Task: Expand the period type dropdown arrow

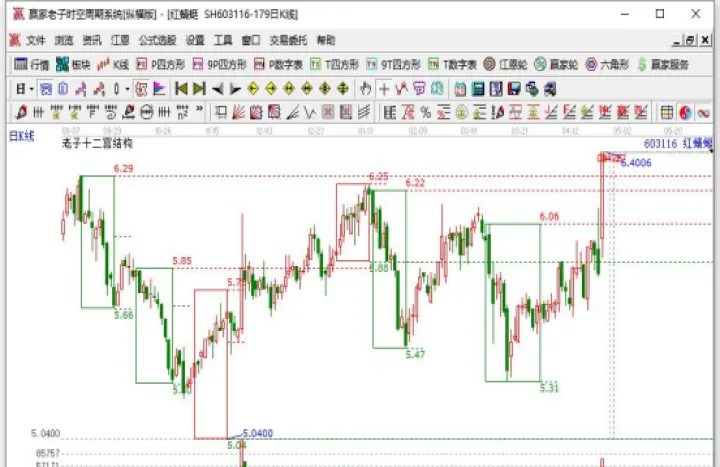Action: coord(33,88)
